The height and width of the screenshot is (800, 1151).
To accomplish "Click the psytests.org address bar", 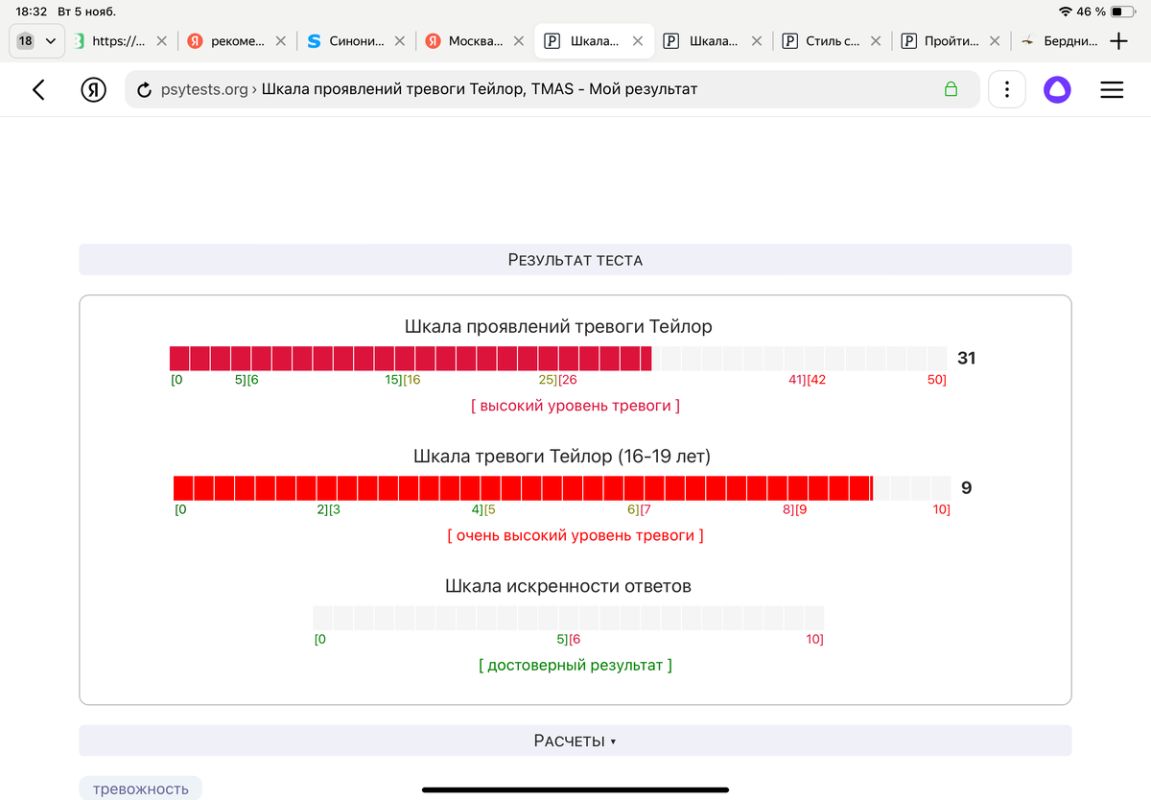I will [552, 90].
